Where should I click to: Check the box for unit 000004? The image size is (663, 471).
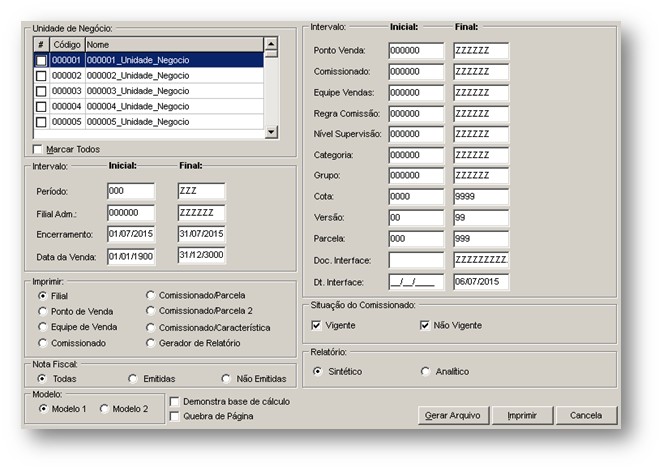41,107
